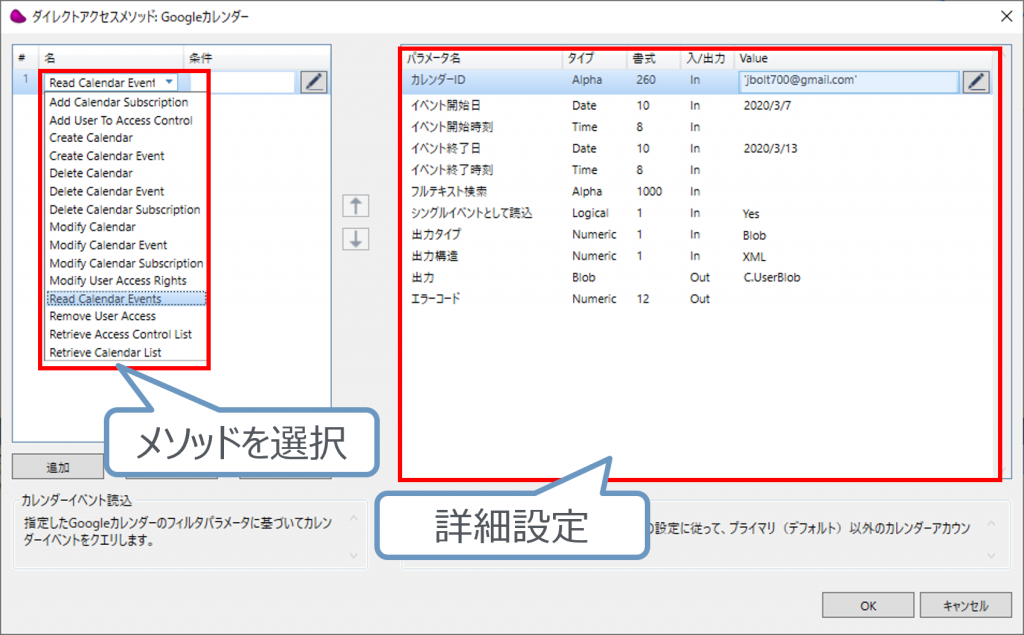
Task: Pick Modify User Access Rights option
Action: [x=118, y=281]
